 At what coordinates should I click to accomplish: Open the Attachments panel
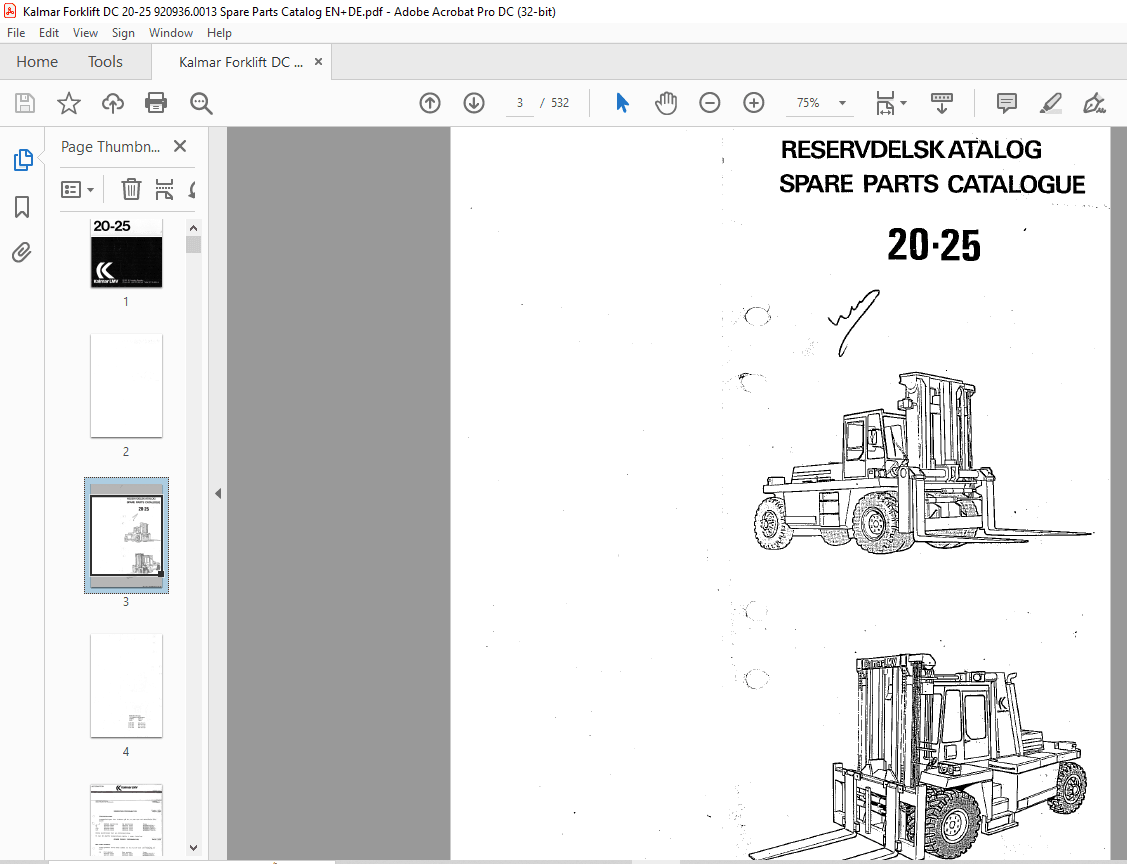click(x=22, y=252)
